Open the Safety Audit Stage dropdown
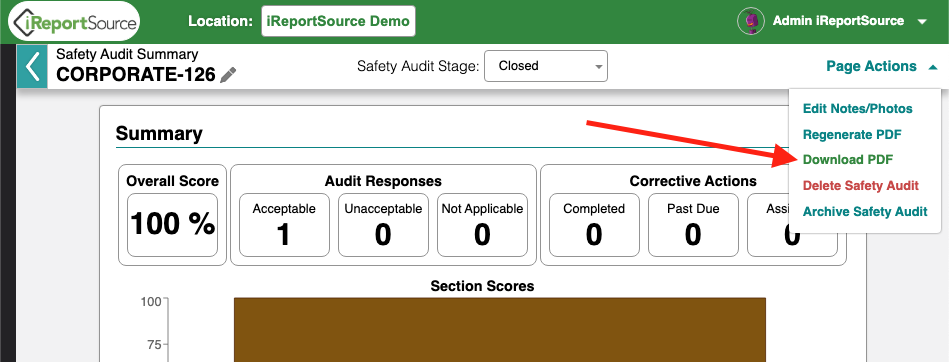Screen dimensions: 949x362 (x=546, y=66)
